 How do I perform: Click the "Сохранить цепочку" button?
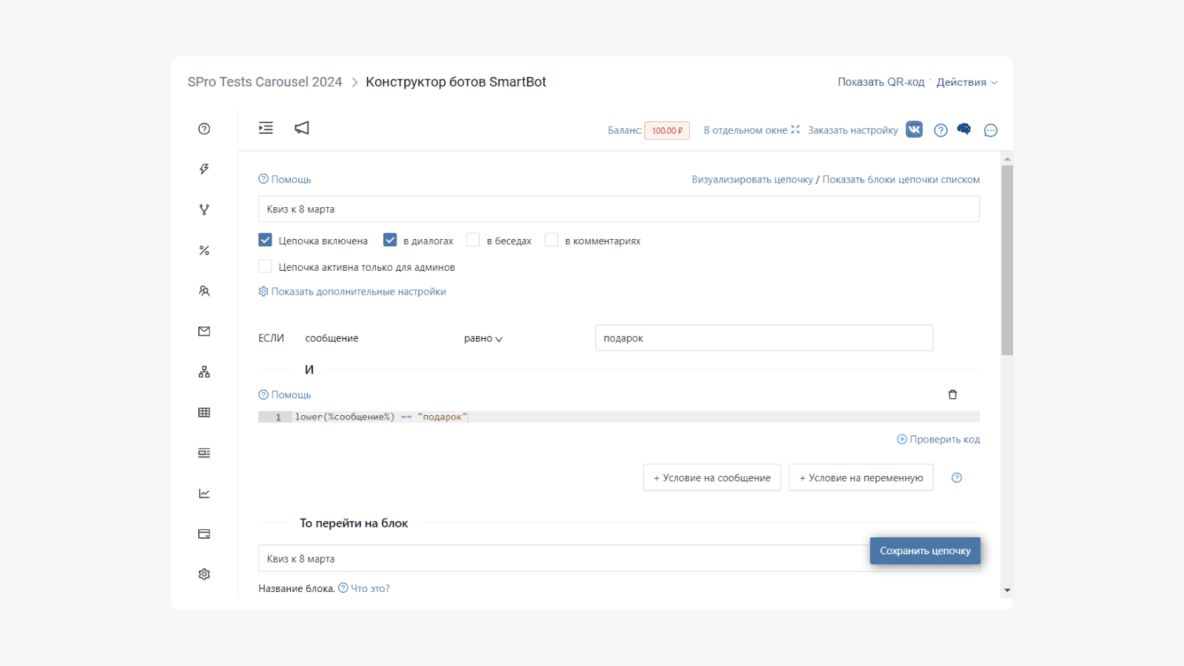tap(925, 550)
